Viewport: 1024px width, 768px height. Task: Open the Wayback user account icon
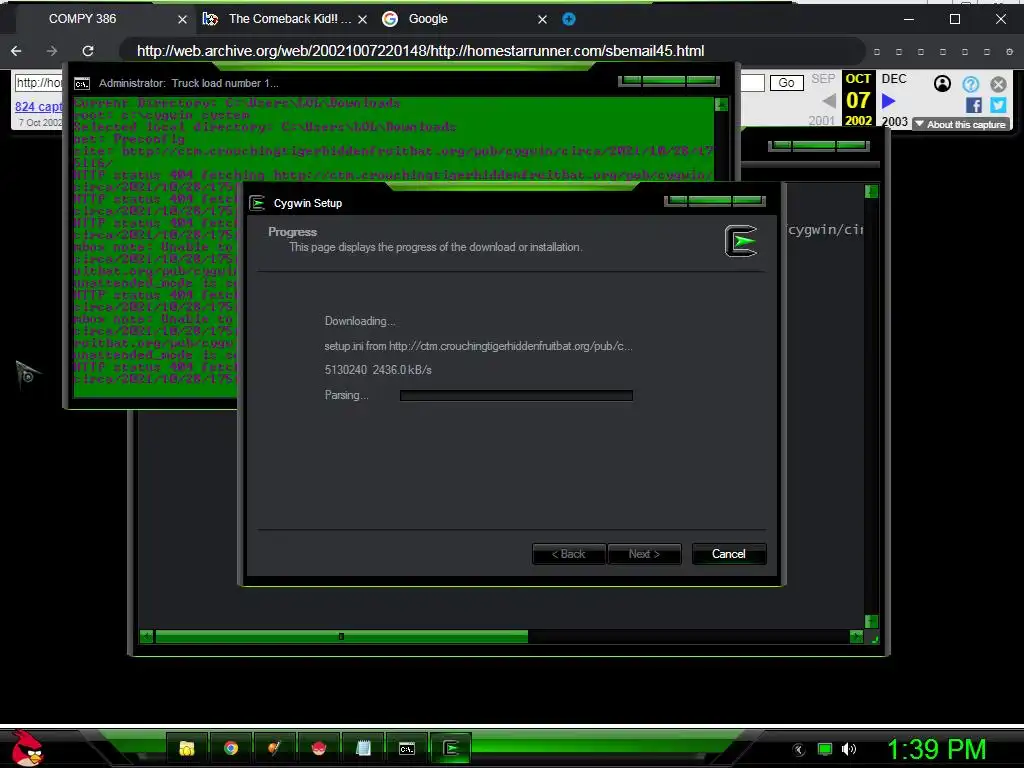(x=942, y=83)
